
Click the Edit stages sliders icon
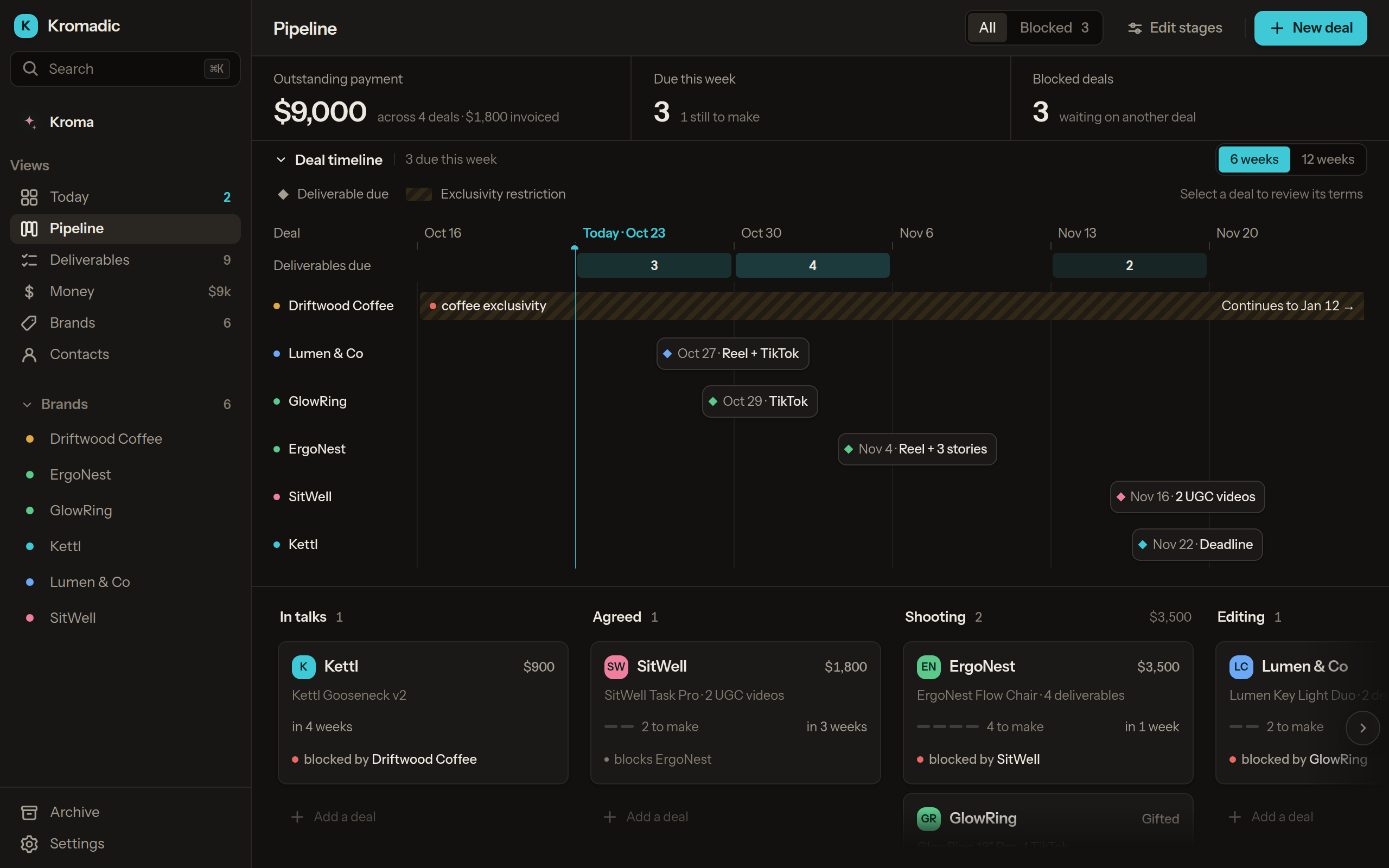click(x=1135, y=28)
